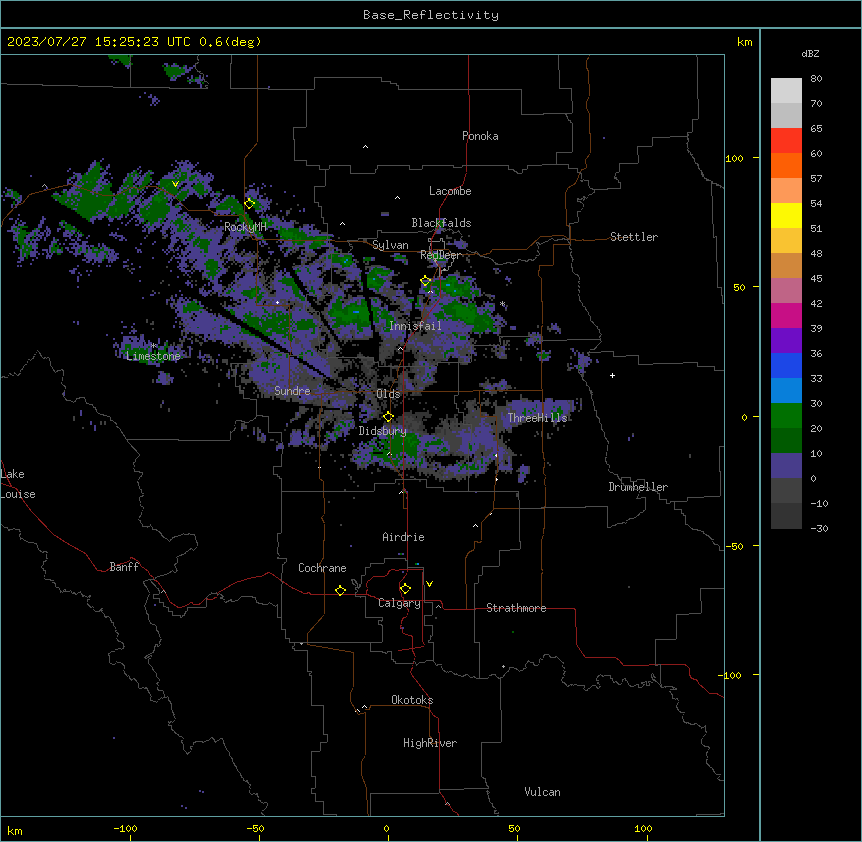Click the HighRiver map label
The width and height of the screenshot is (862, 842).
[430, 743]
